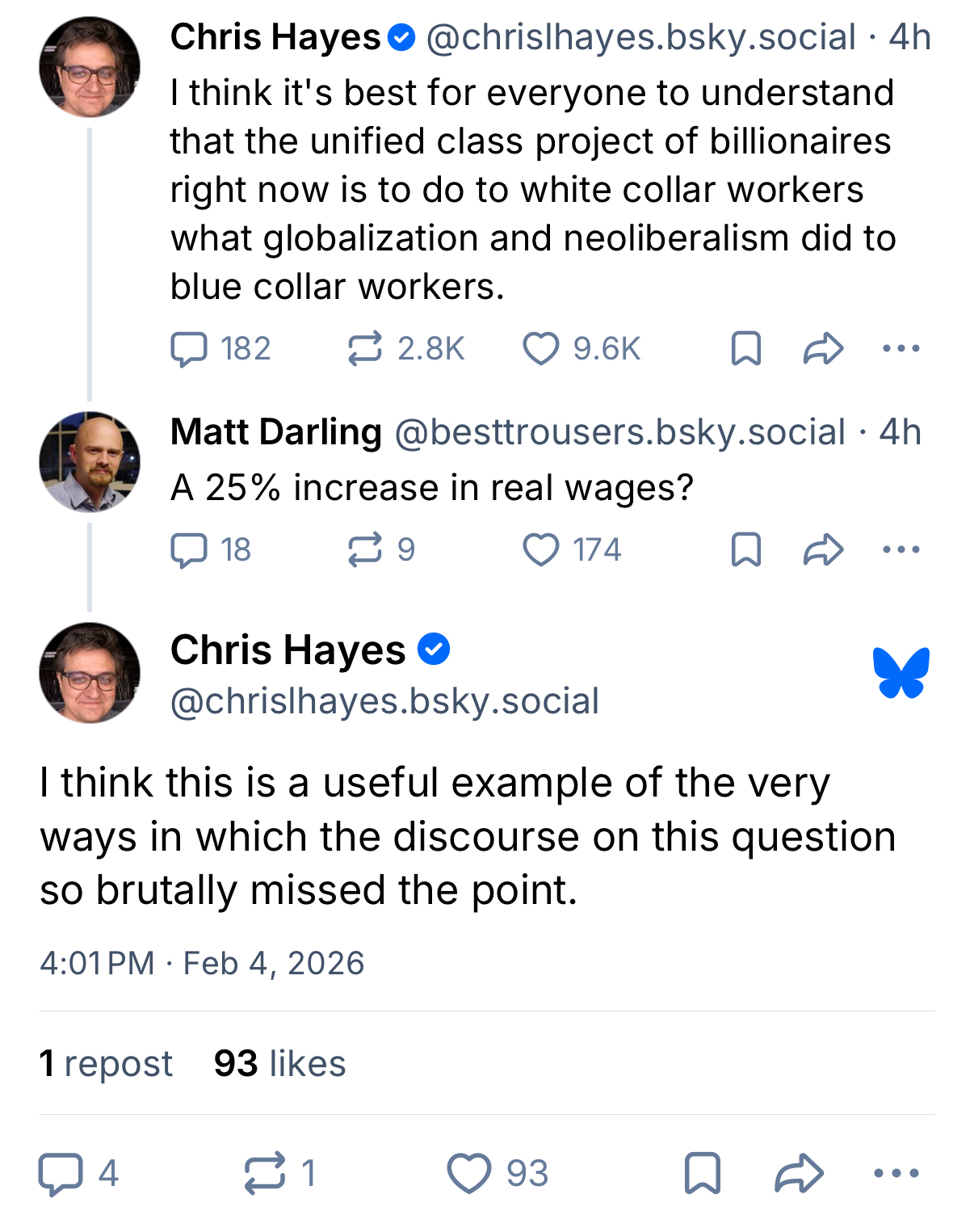Image resolution: width=974 pixels, height=1232 pixels.
Task: Repost Matt Darling's real wages post
Action: point(365,550)
